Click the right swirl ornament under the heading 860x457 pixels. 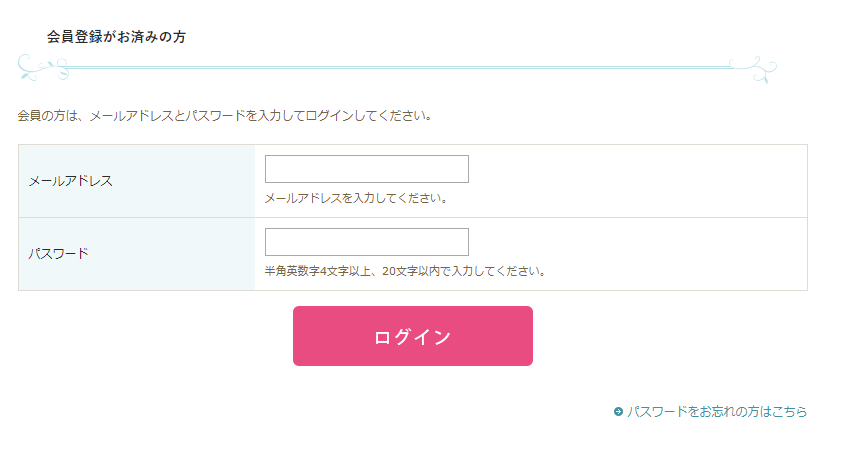coord(753,70)
